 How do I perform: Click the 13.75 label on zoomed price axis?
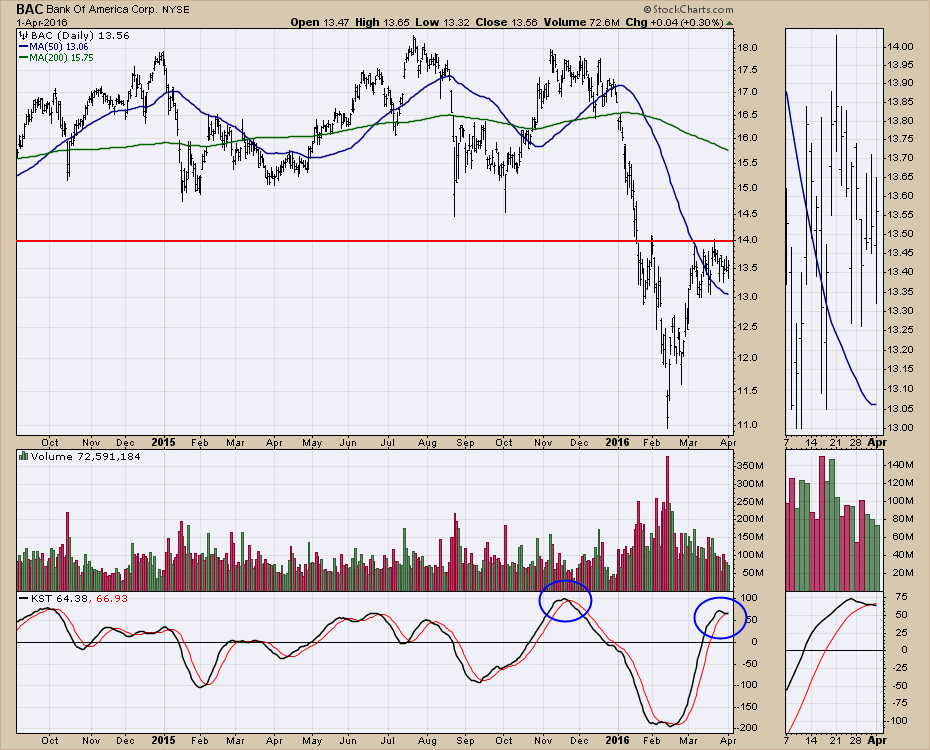click(x=901, y=139)
